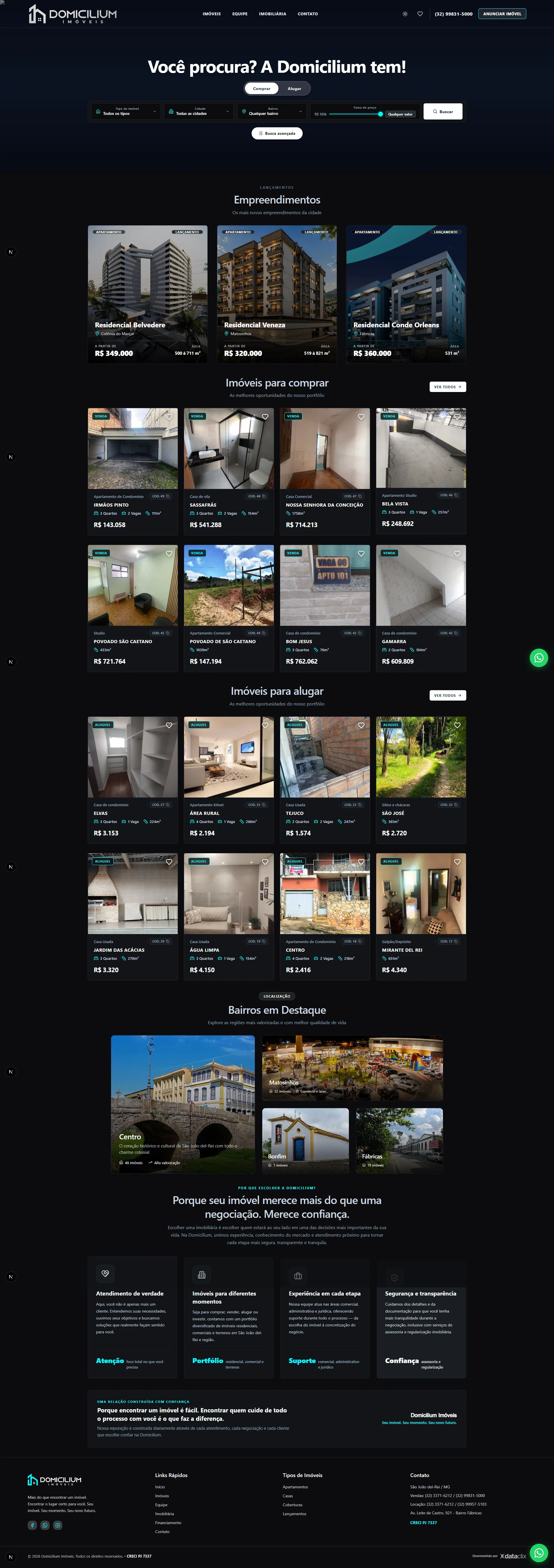The width and height of the screenshot is (554, 1568).
Task: Open the Matosinhos neighborhood tile
Action: pyautogui.click(x=353, y=1068)
